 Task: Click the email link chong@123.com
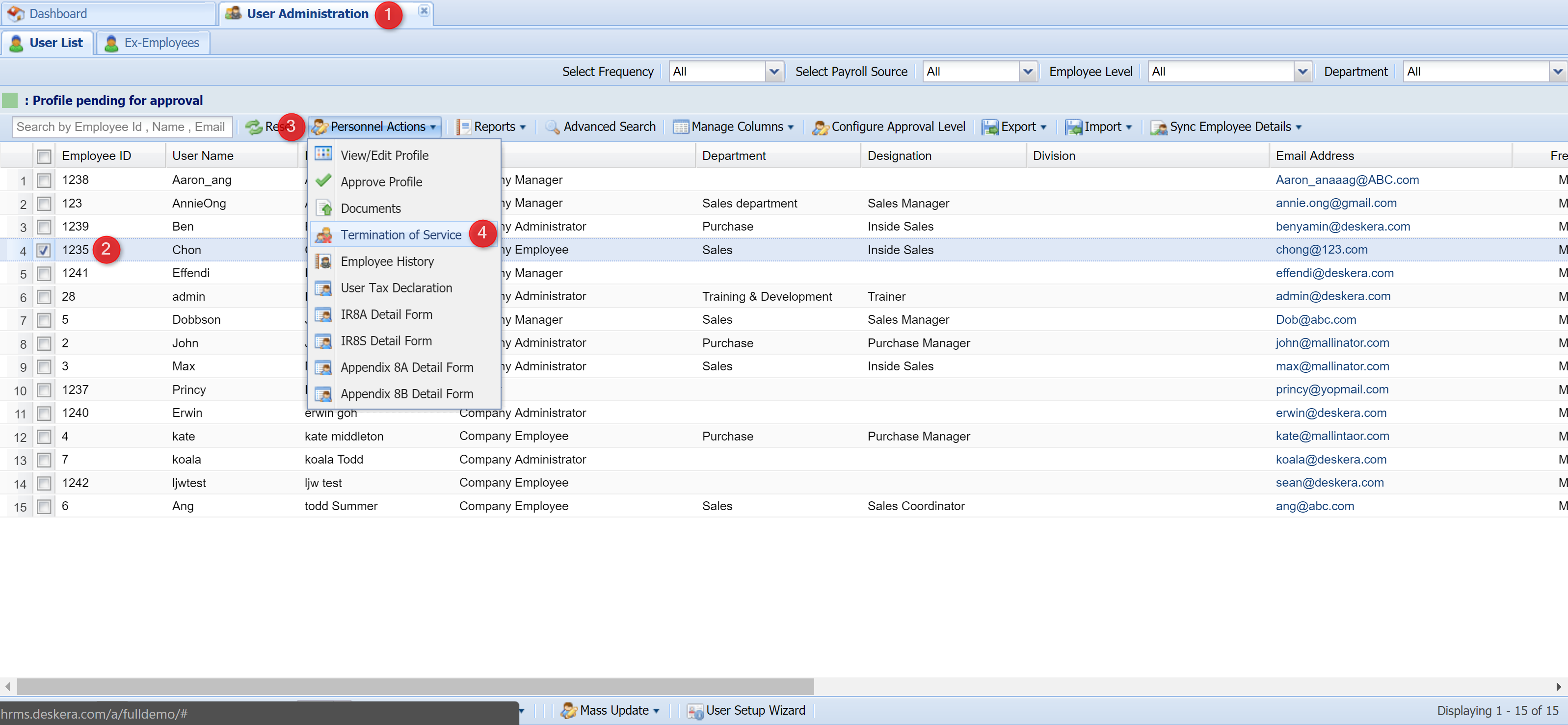[1322, 249]
